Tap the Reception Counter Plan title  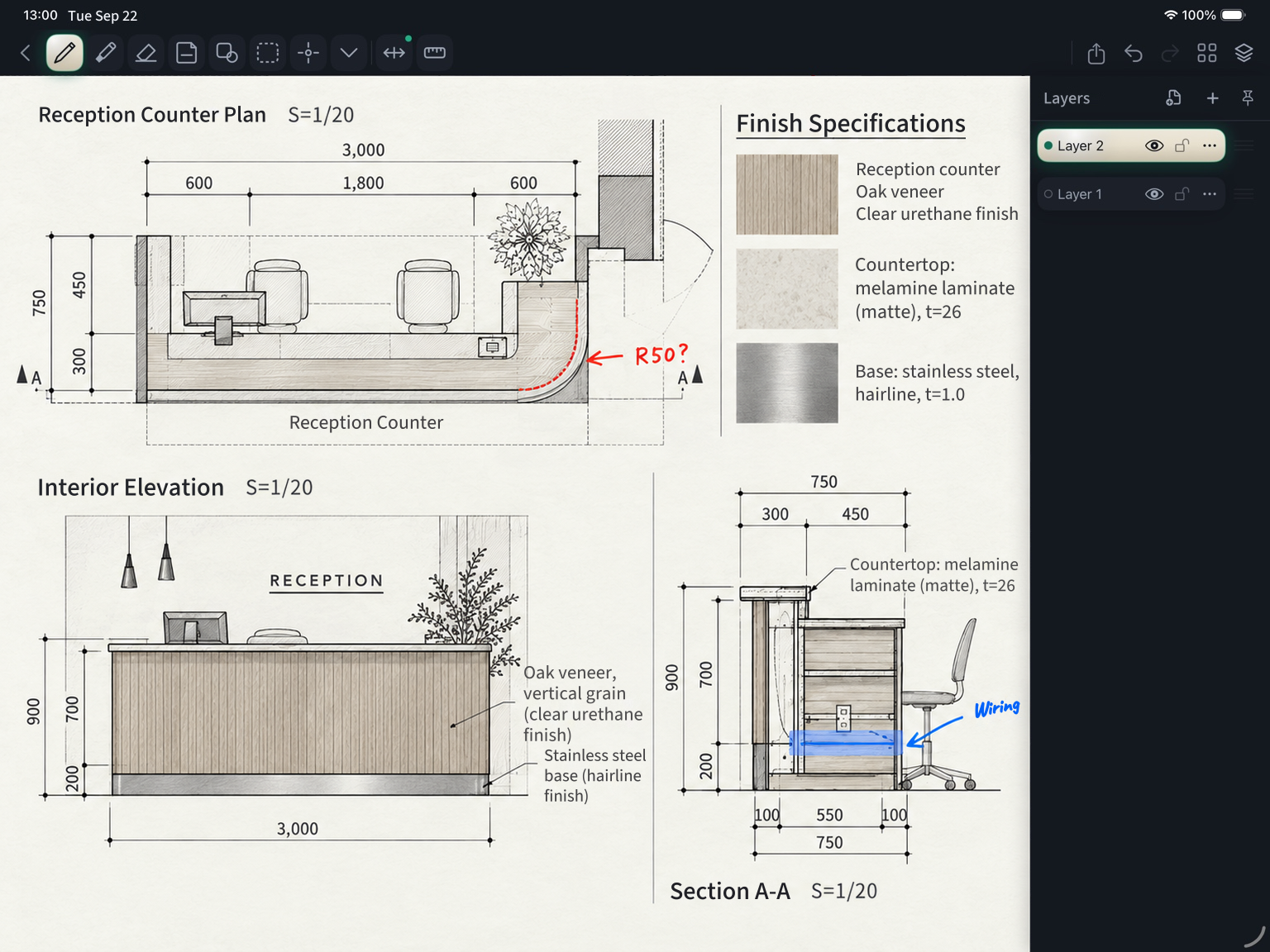(152, 115)
